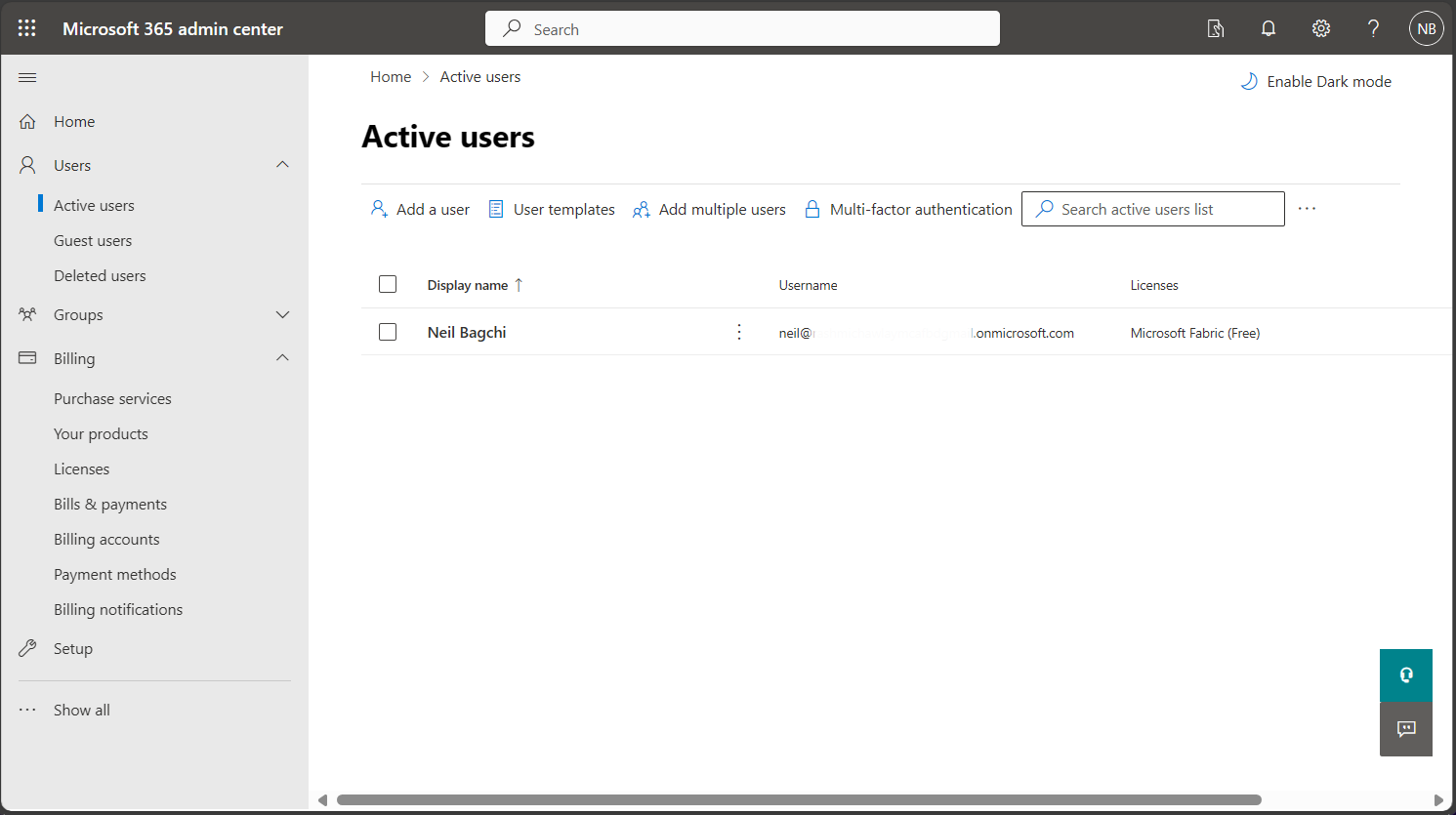Open the toolbar more options ellipsis
The width and height of the screenshot is (1456, 815).
pyautogui.click(x=1308, y=208)
